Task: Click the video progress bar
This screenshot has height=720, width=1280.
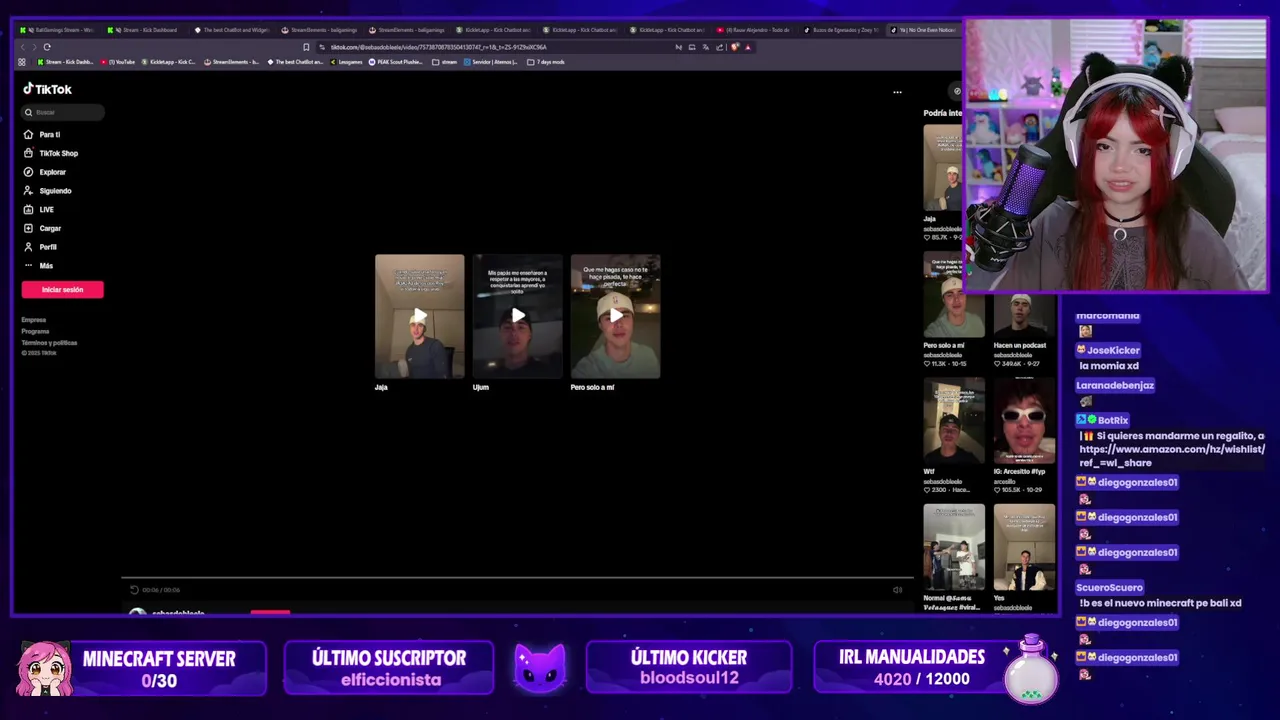Action: (517, 578)
